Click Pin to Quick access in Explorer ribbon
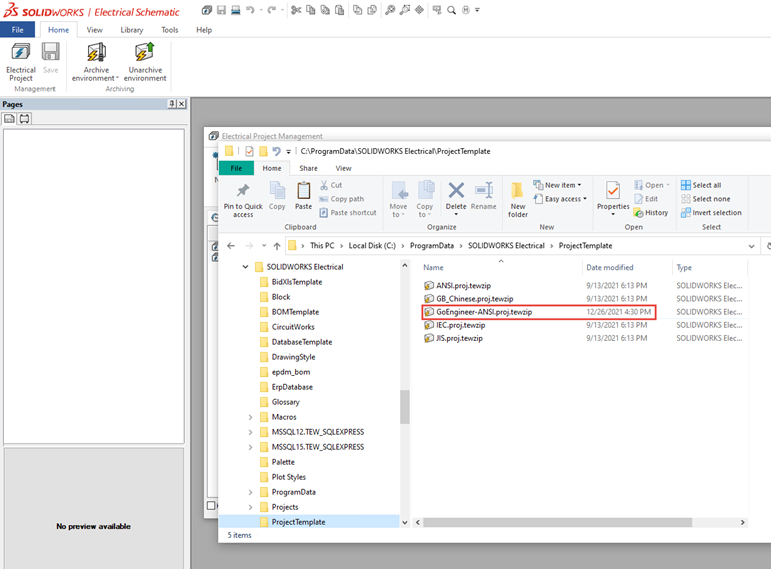Screen dimensions: 771x569 point(243,200)
